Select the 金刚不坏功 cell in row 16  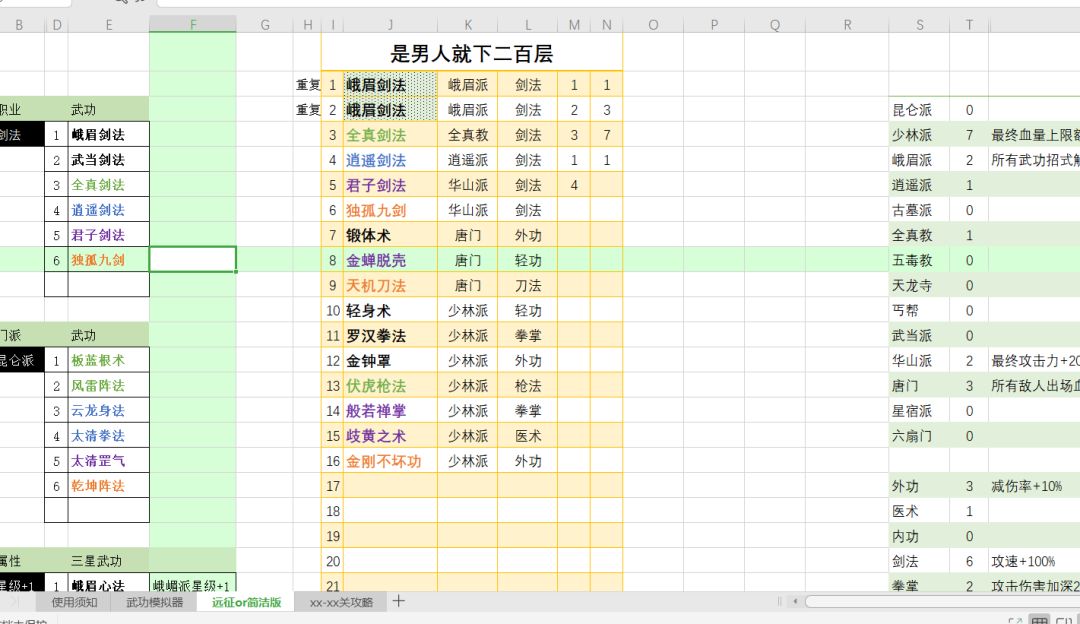391,461
